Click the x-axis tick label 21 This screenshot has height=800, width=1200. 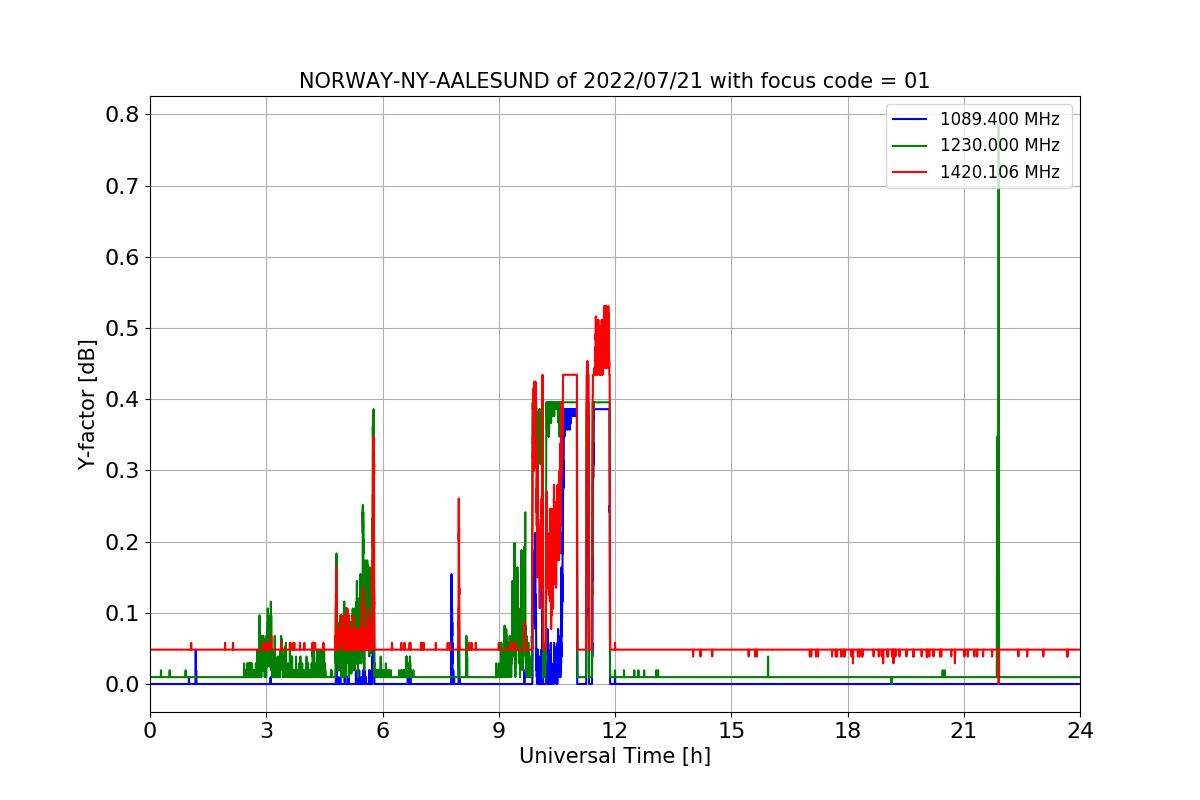coord(964,730)
